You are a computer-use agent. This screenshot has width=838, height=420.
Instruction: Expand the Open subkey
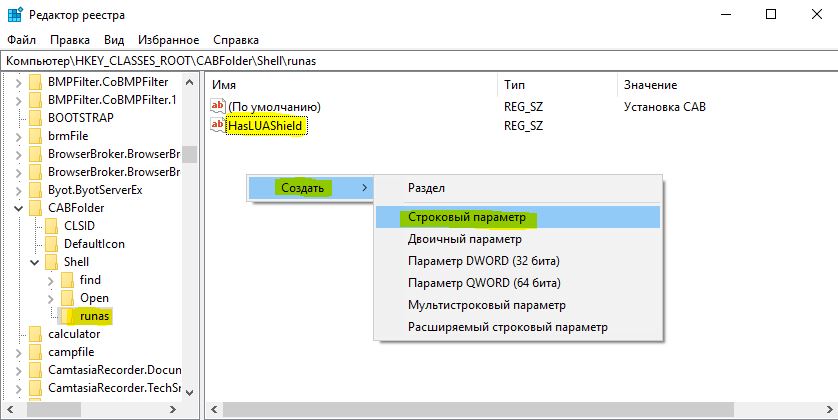pyautogui.click(x=51, y=298)
